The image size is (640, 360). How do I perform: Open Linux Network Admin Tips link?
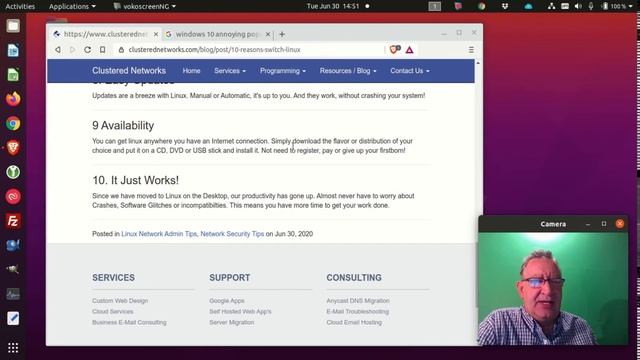159,234
